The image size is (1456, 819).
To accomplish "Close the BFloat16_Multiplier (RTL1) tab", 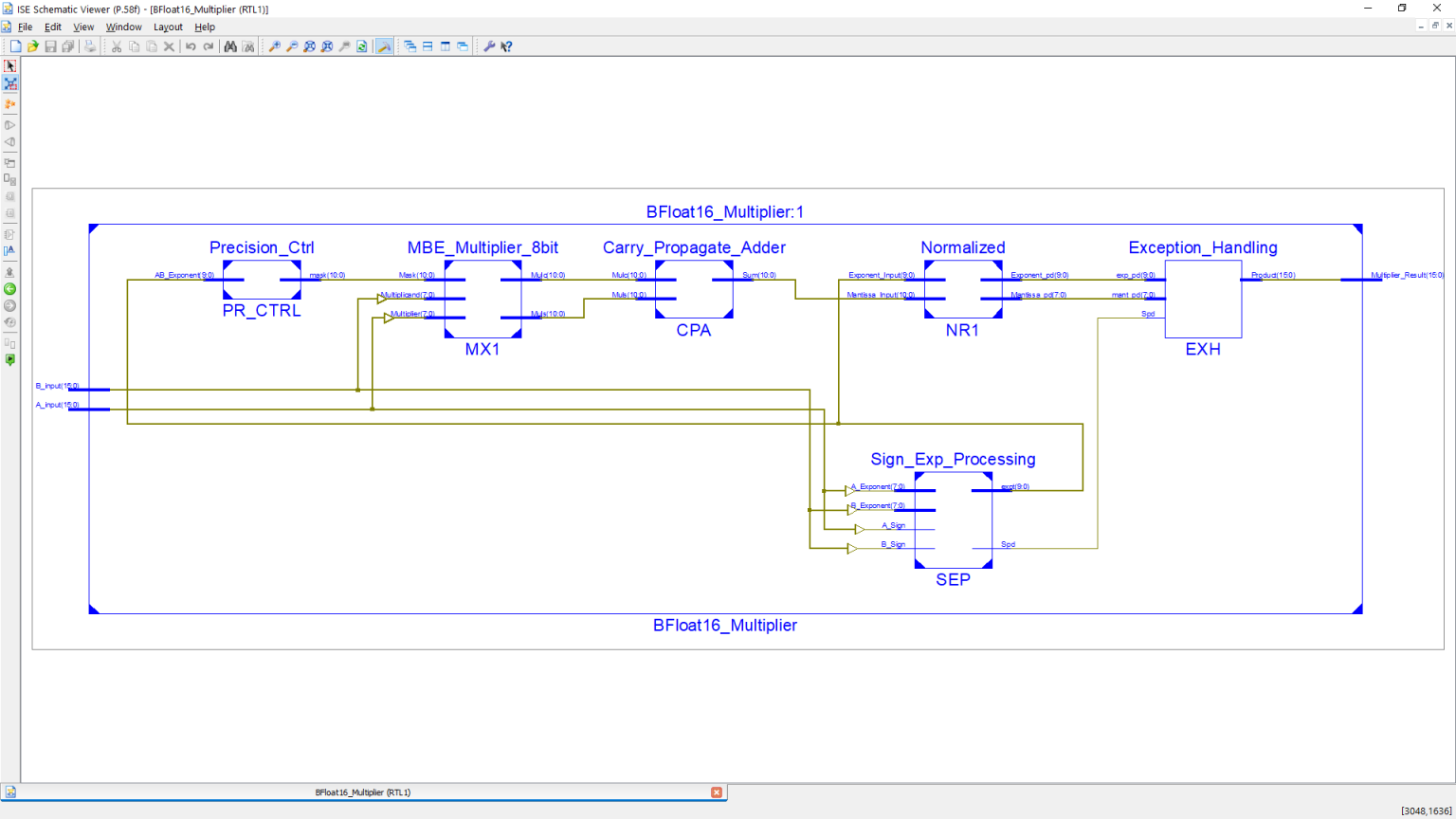I will [717, 792].
